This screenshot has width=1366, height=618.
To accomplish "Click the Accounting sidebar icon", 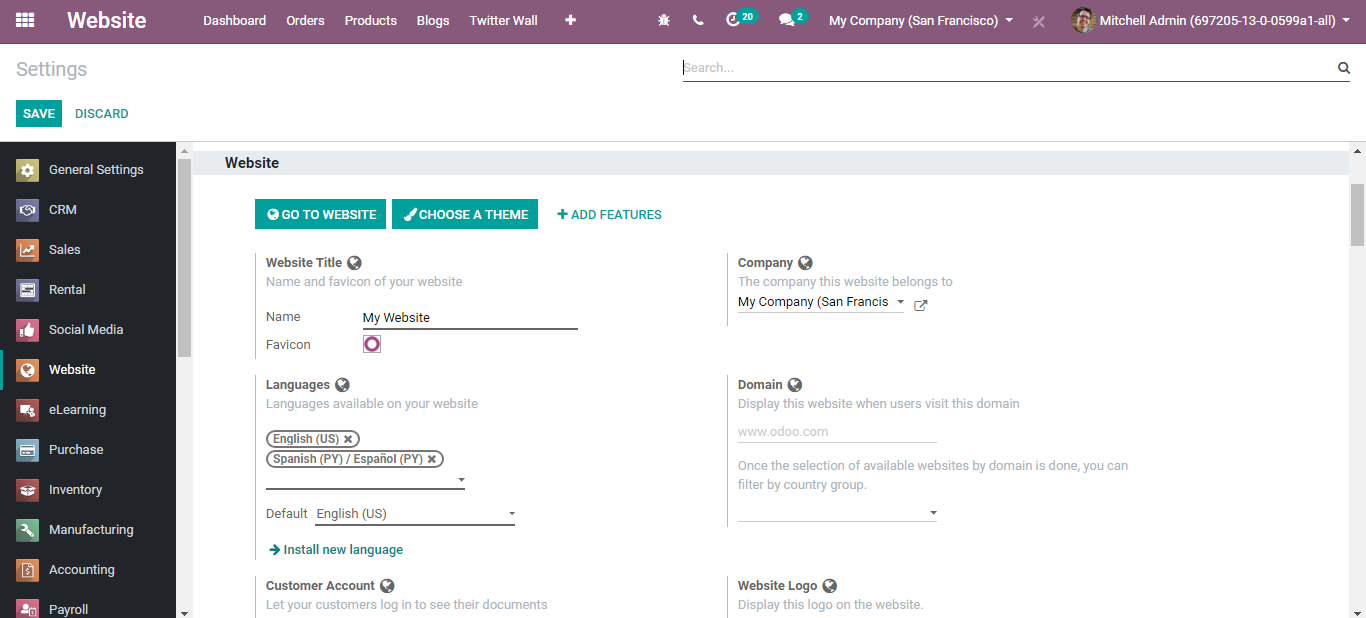I will coord(28,570).
